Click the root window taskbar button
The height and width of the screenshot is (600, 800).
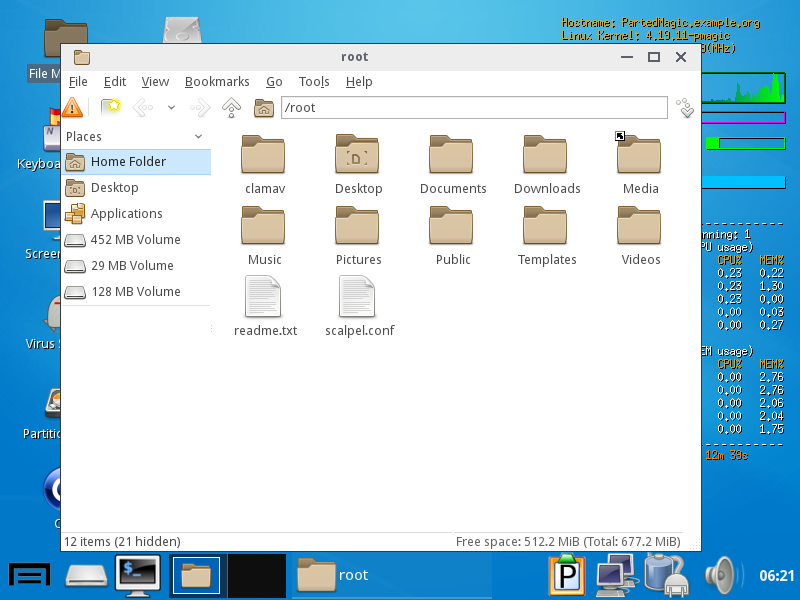point(336,575)
